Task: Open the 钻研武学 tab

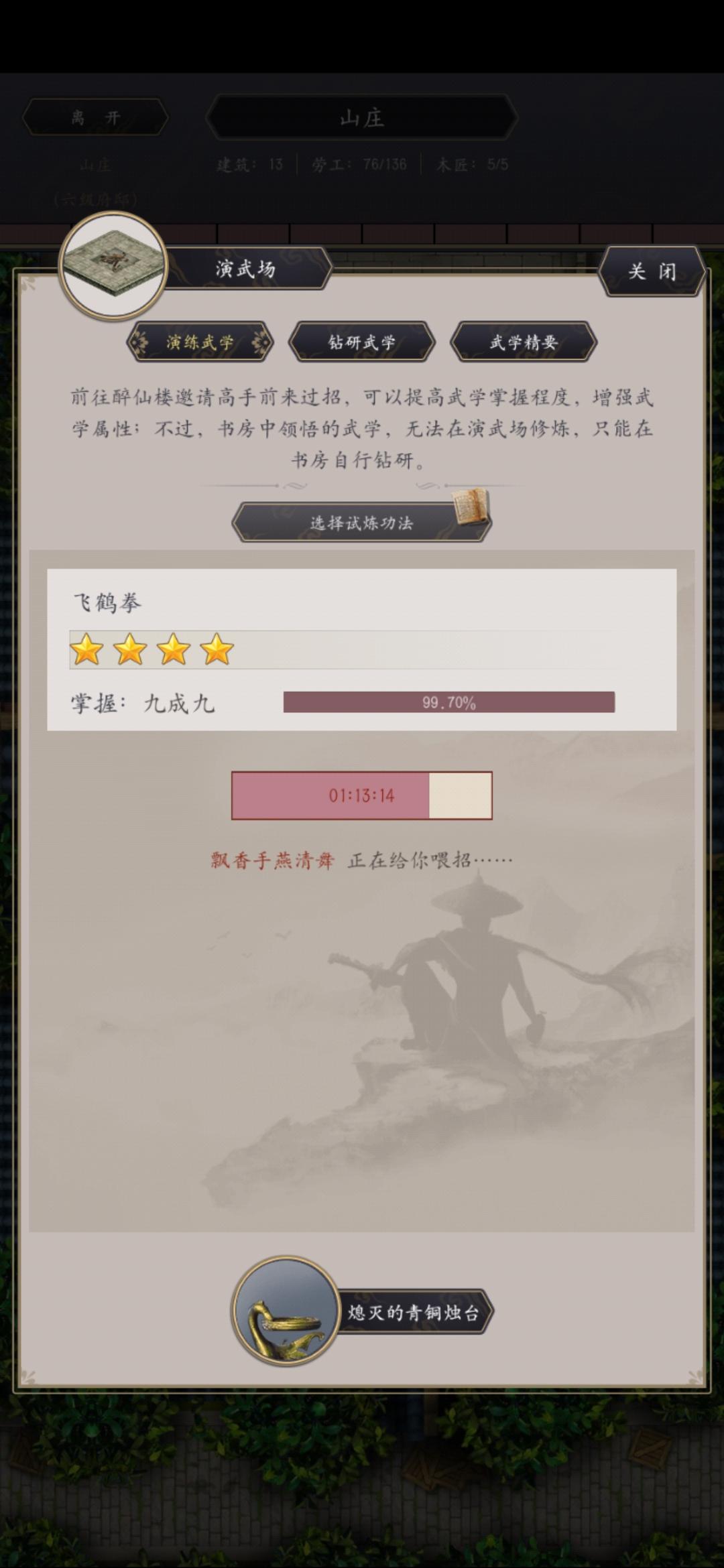Action: point(362,342)
